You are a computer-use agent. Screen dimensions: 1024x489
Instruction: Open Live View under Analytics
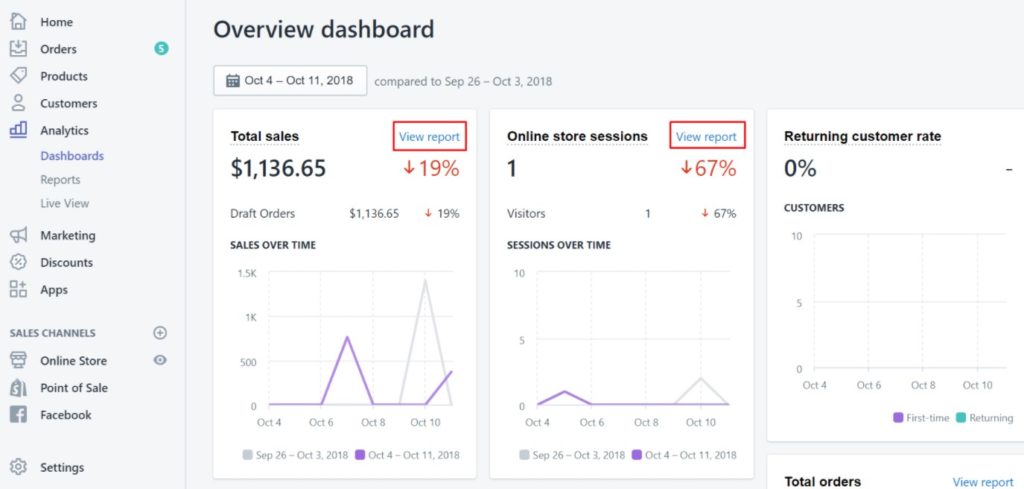click(x=65, y=203)
